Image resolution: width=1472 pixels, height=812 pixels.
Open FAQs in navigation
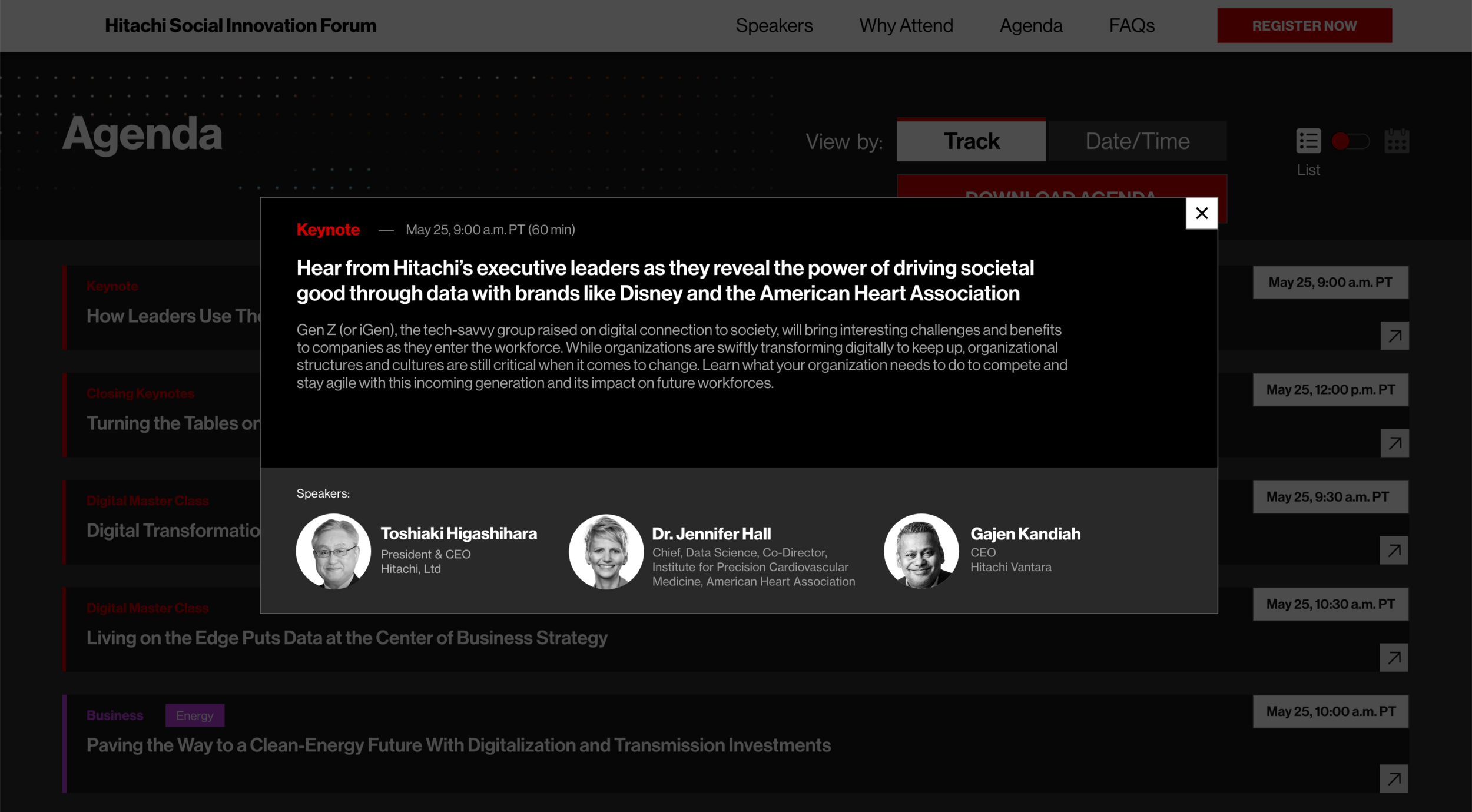tap(1132, 26)
